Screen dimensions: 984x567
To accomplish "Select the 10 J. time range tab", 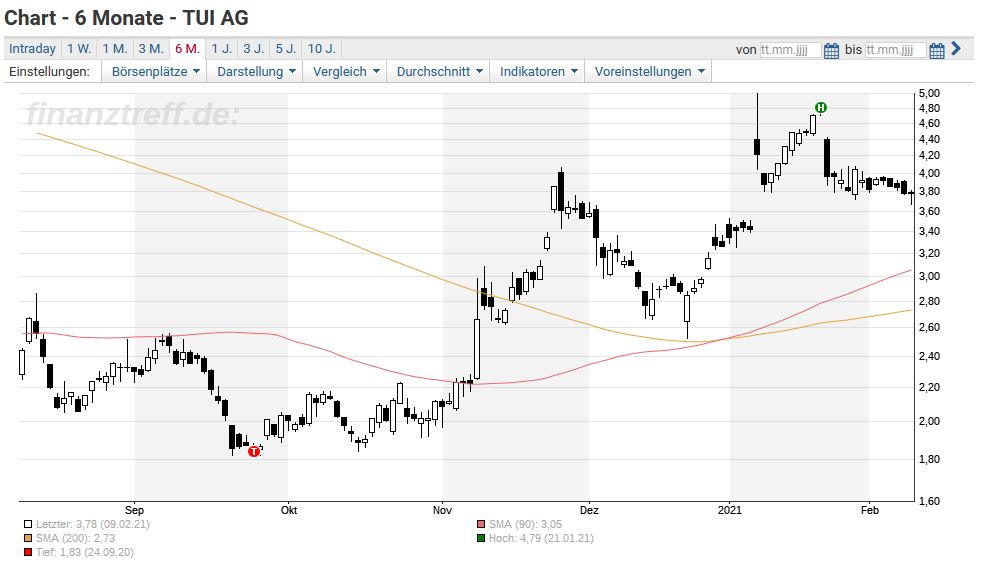I will tap(321, 49).
